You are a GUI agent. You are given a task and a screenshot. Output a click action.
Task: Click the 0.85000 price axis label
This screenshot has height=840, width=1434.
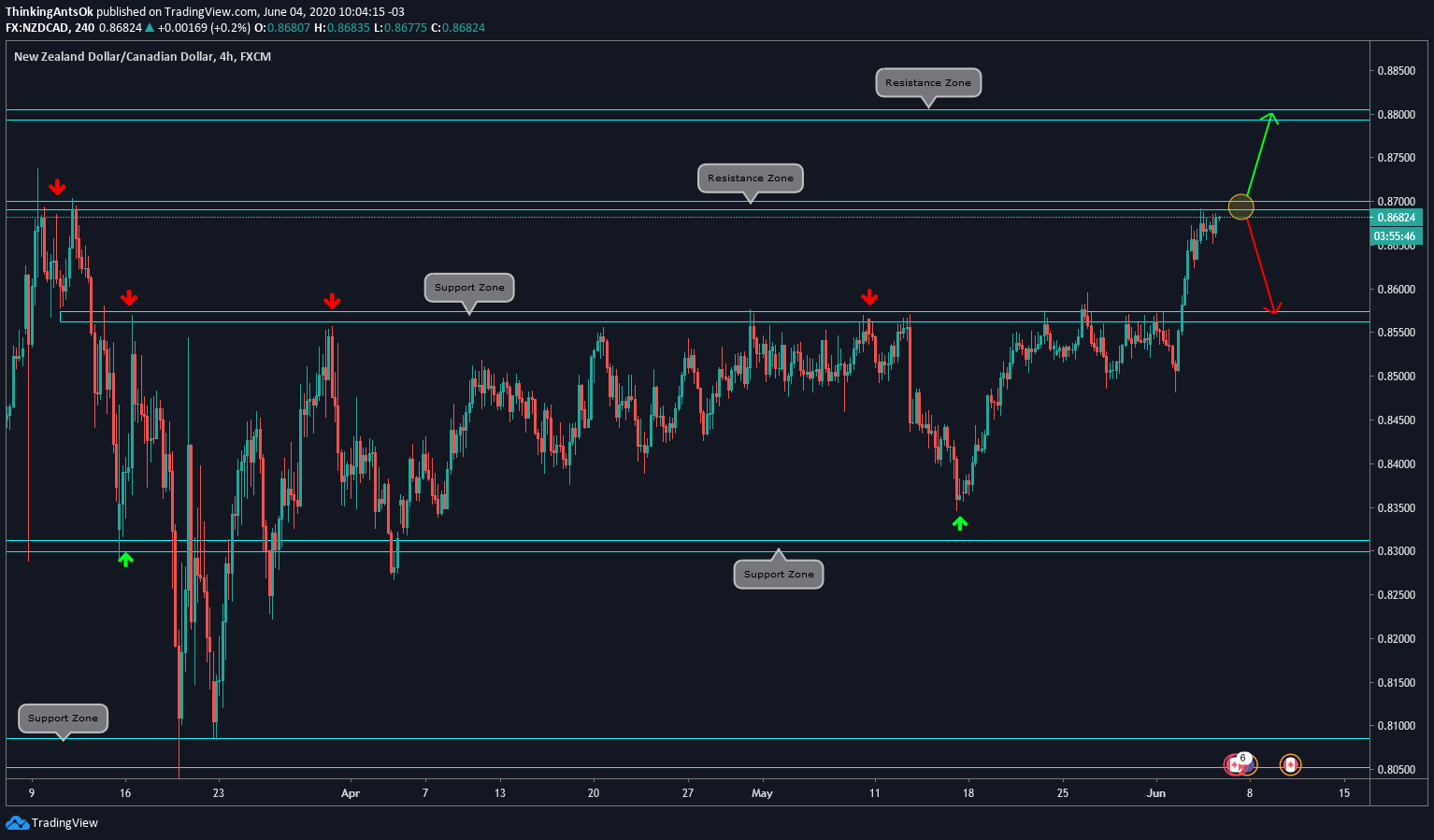point(1396,377)
